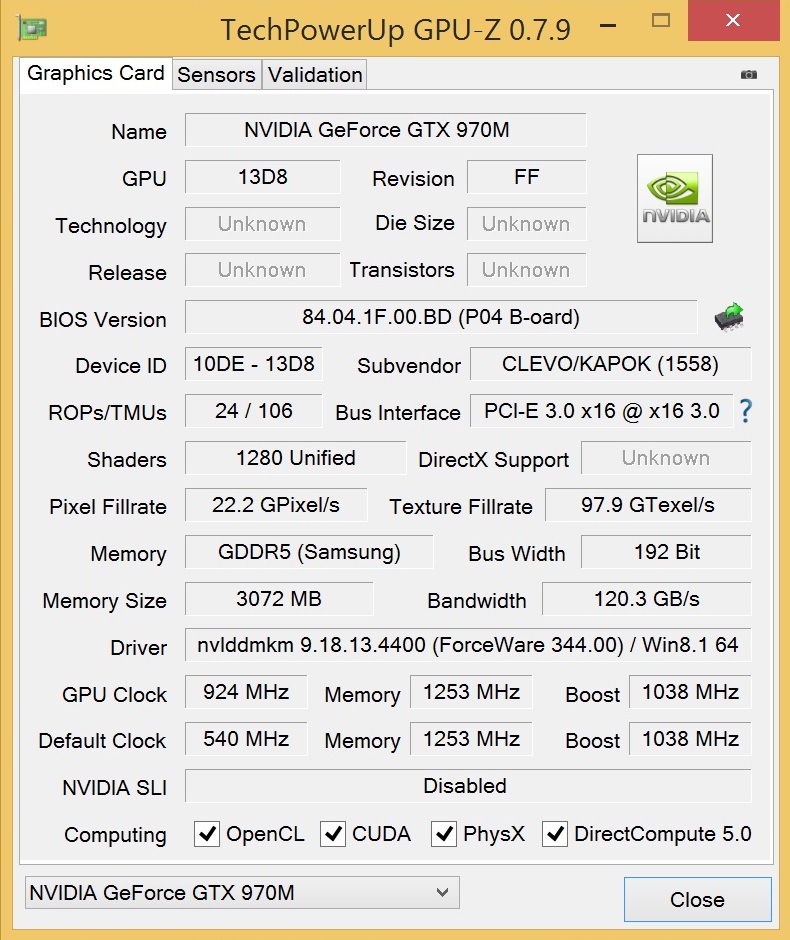Click the Name field with GTX 970M
790x940 pixels.
(x=385, y=130)
